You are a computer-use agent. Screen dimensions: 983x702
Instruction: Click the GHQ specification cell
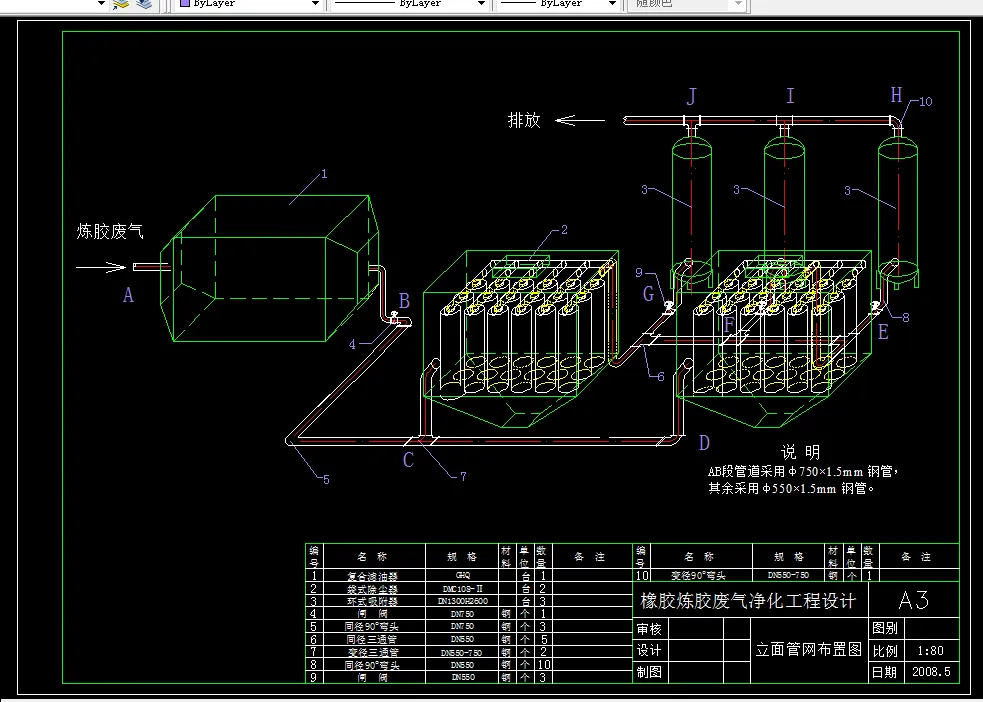(463, 575)
